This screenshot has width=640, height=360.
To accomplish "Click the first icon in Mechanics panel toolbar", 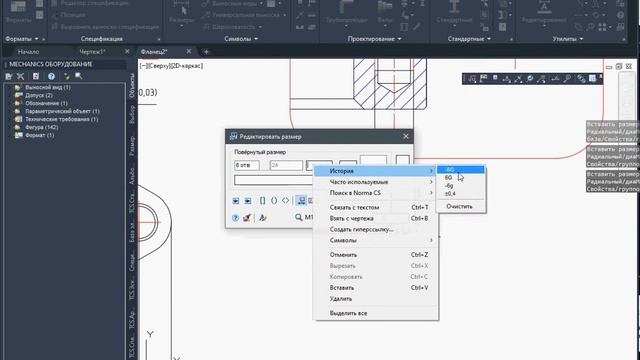I will pyautogui.click(x=9, y=76).
